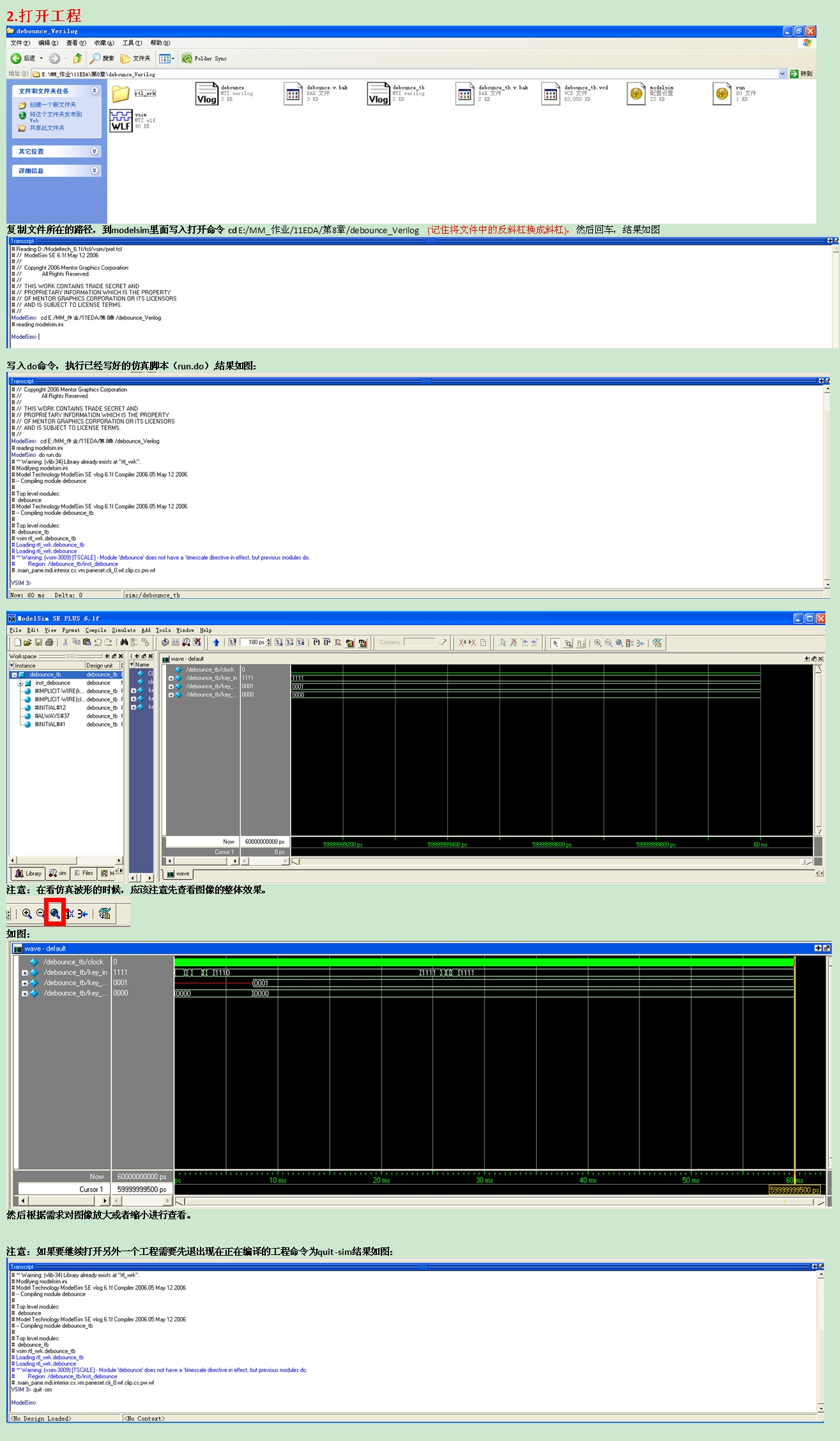
Task: Open the Explorer address bar dropdown arrow
Action: (783, 73)
